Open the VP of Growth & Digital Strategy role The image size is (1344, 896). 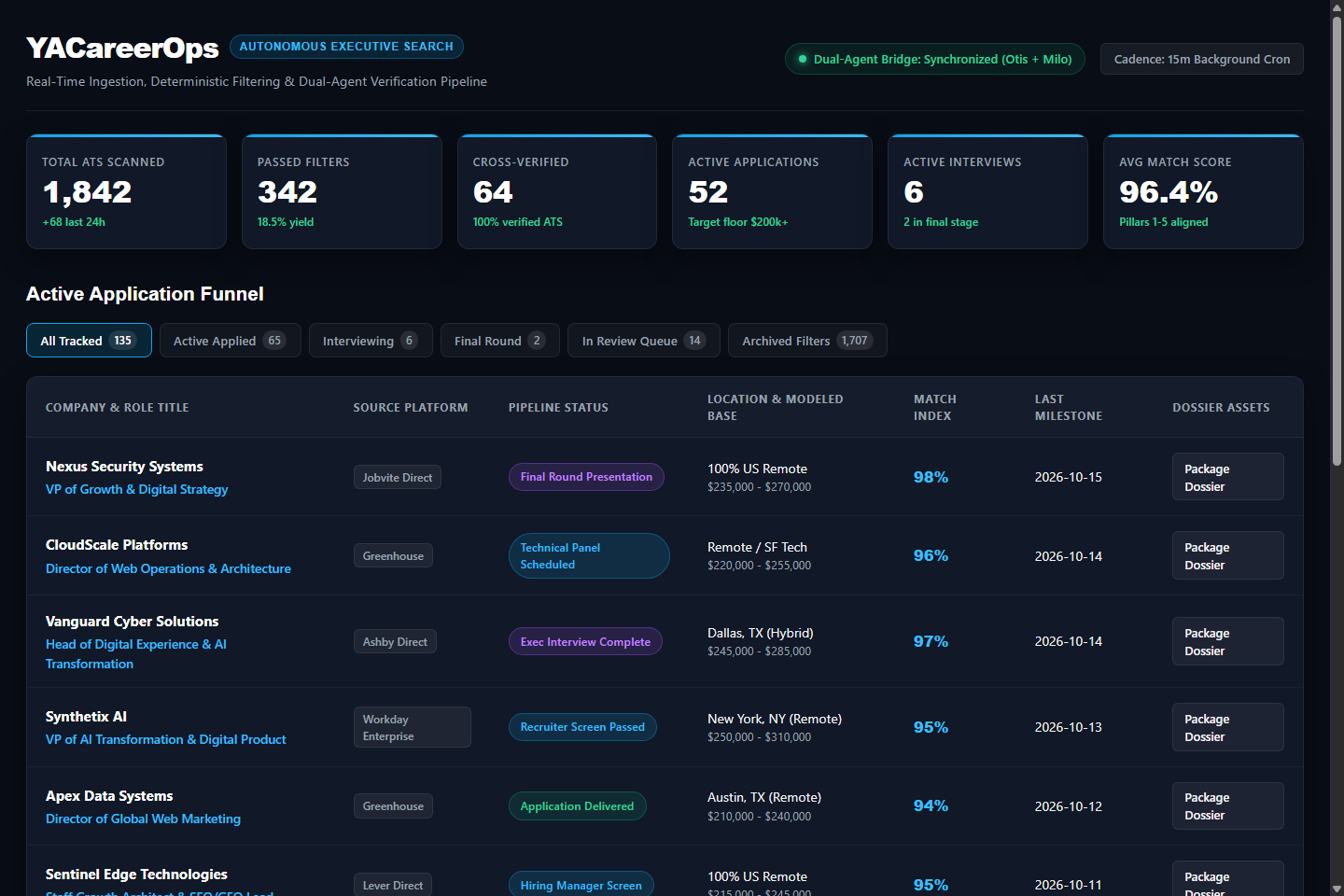(x=137, y=489)
